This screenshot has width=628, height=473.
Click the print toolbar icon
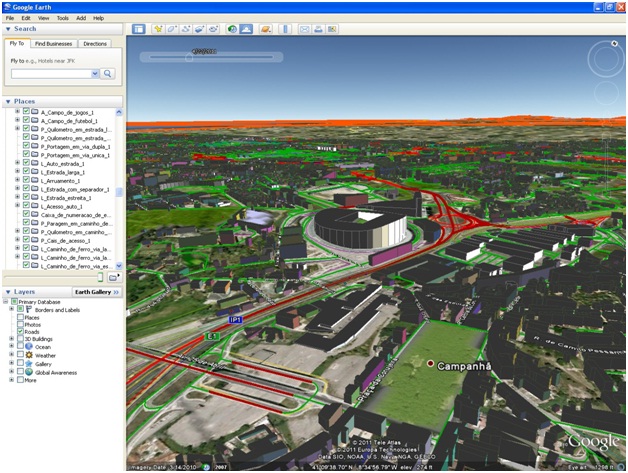tap(318, 29)
